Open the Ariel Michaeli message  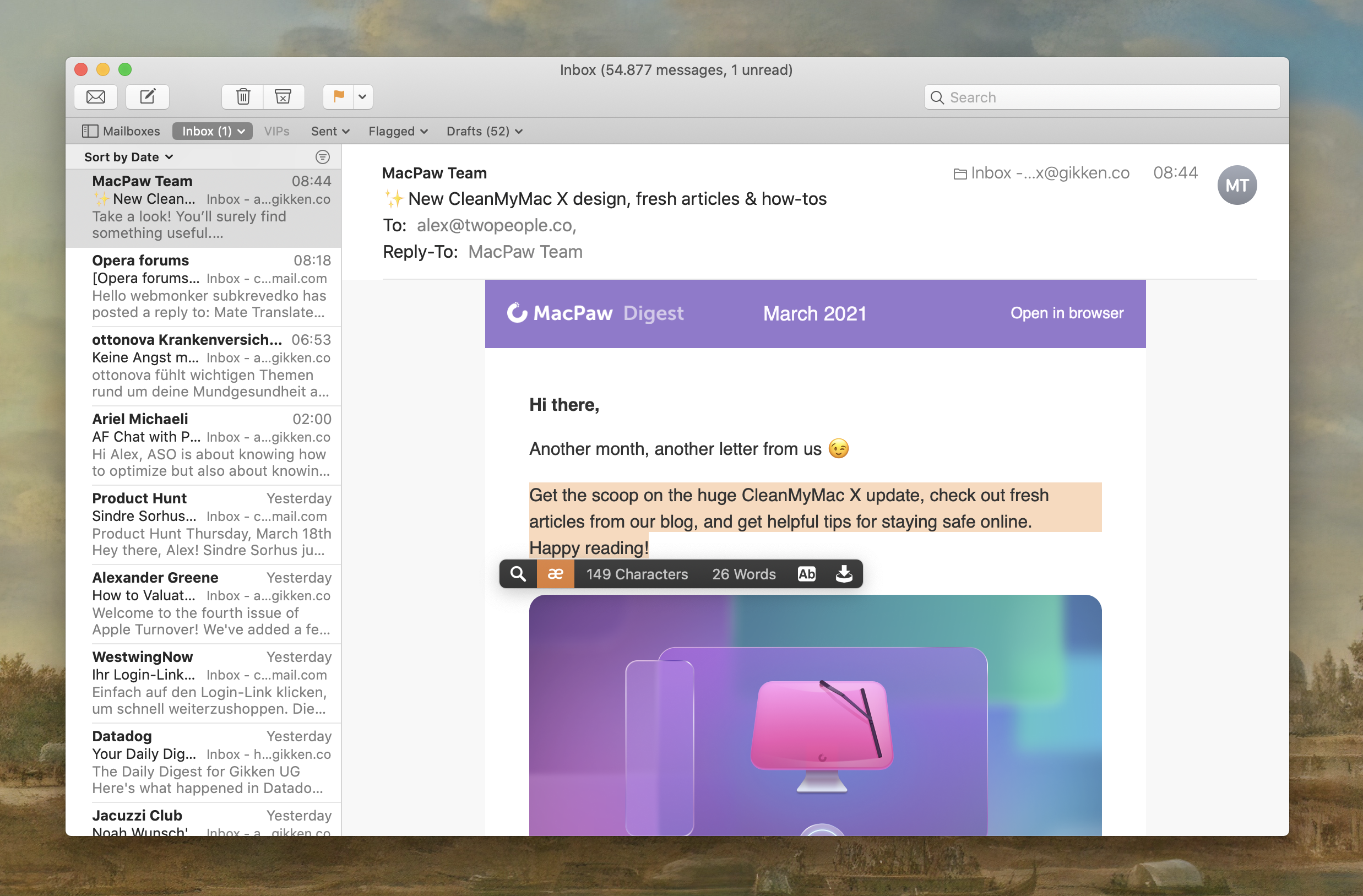204,446
